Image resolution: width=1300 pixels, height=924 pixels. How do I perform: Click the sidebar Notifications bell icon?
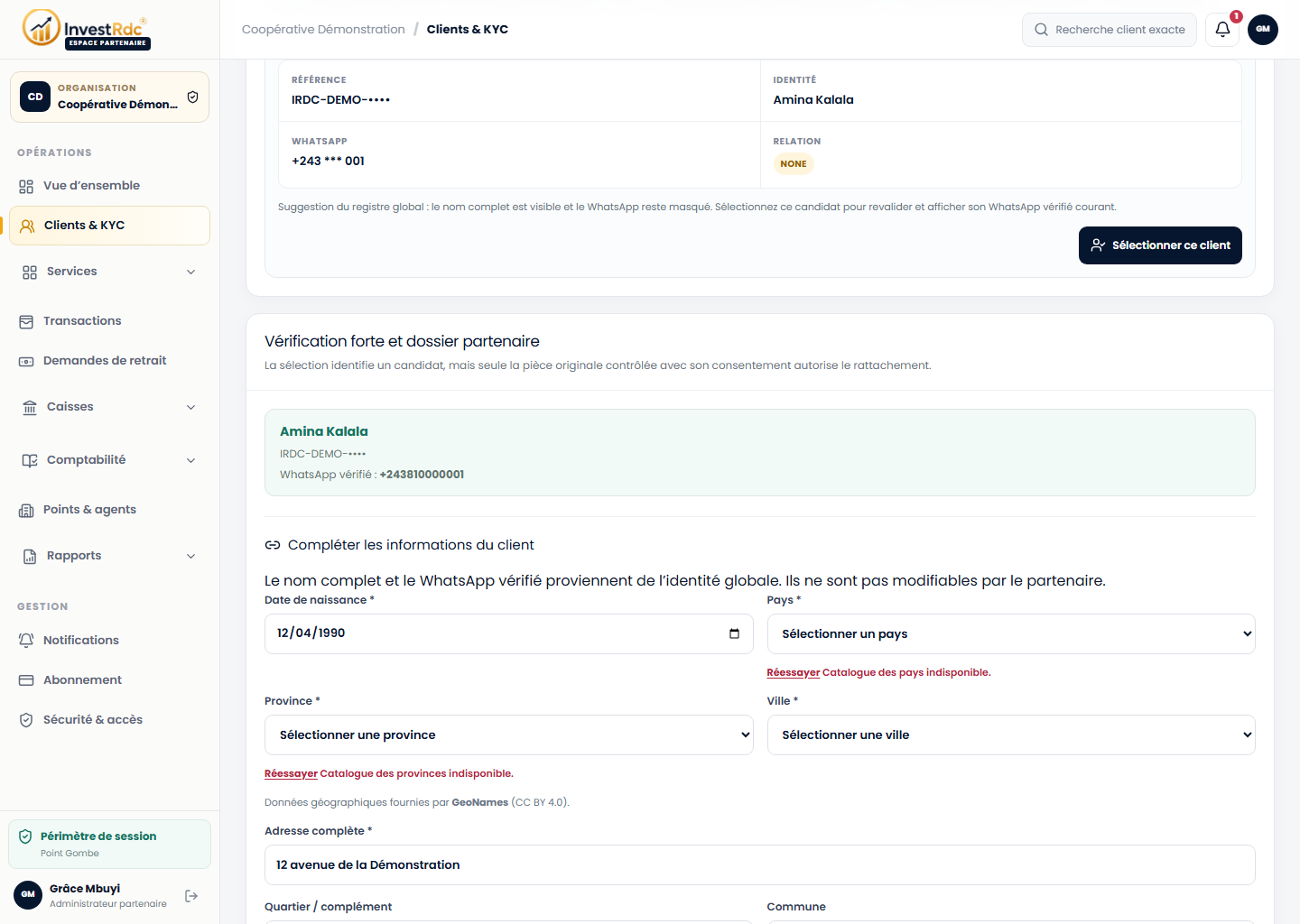click(26, 641)
